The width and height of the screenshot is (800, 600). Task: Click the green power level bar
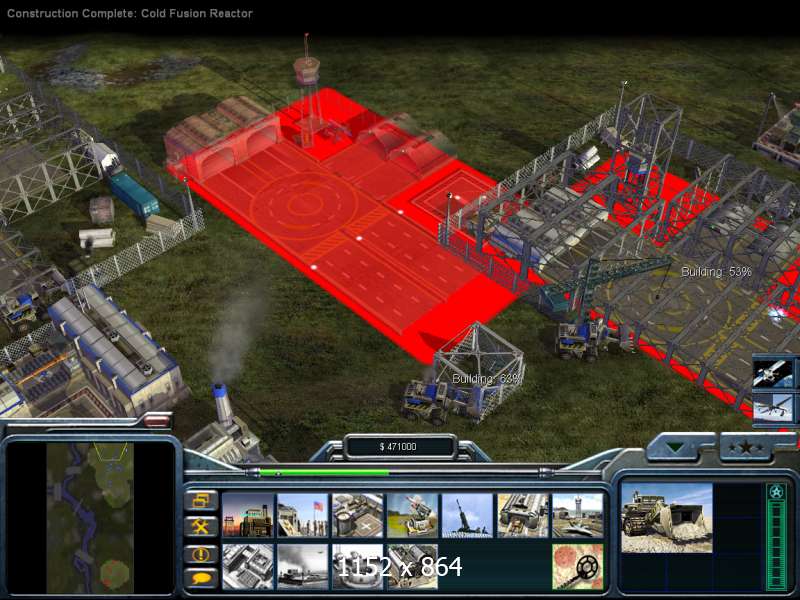[324, 473]
